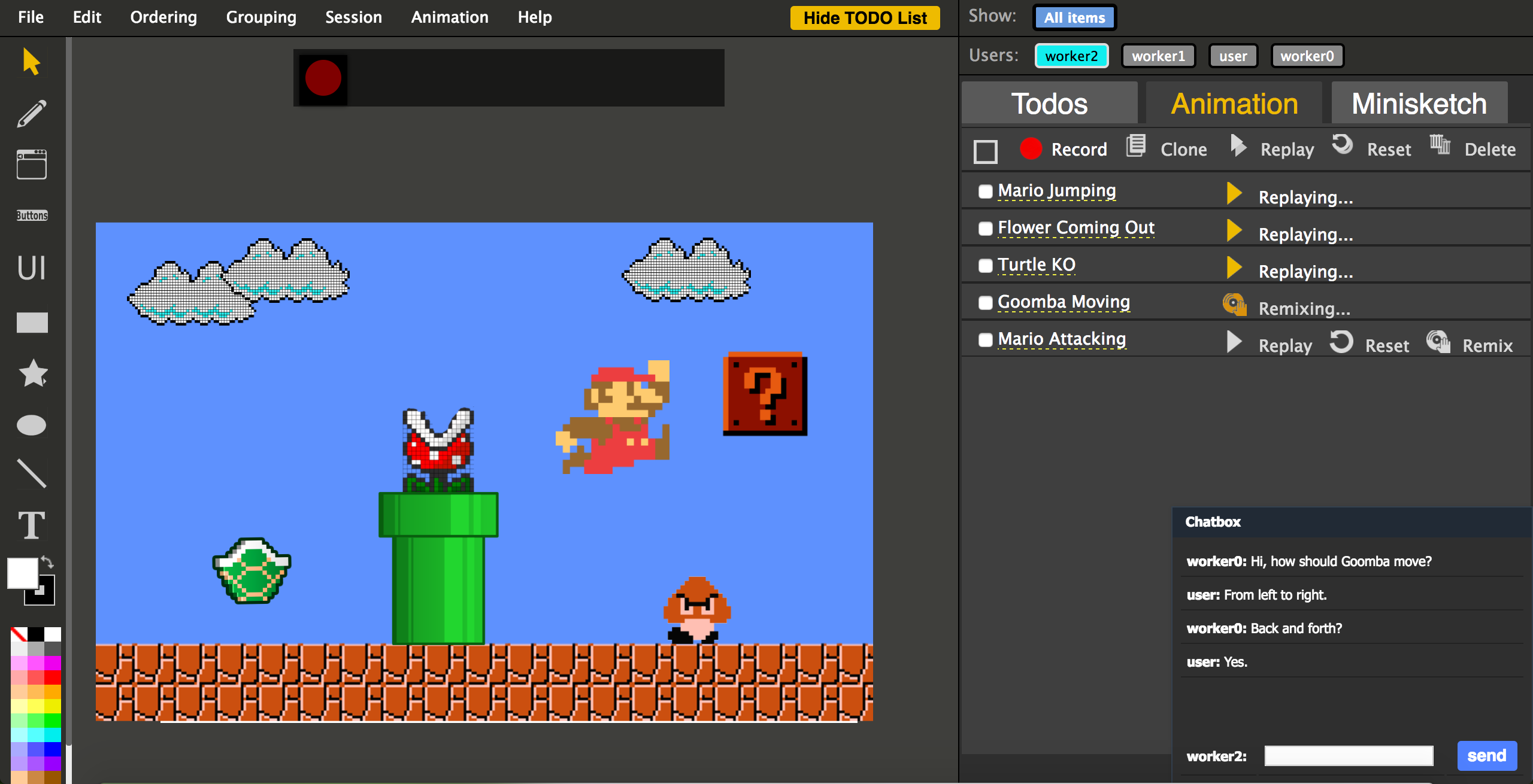1533x784 pixels.
Task: Reset selected animations from the toolbar
Action: pos(1371,148)
